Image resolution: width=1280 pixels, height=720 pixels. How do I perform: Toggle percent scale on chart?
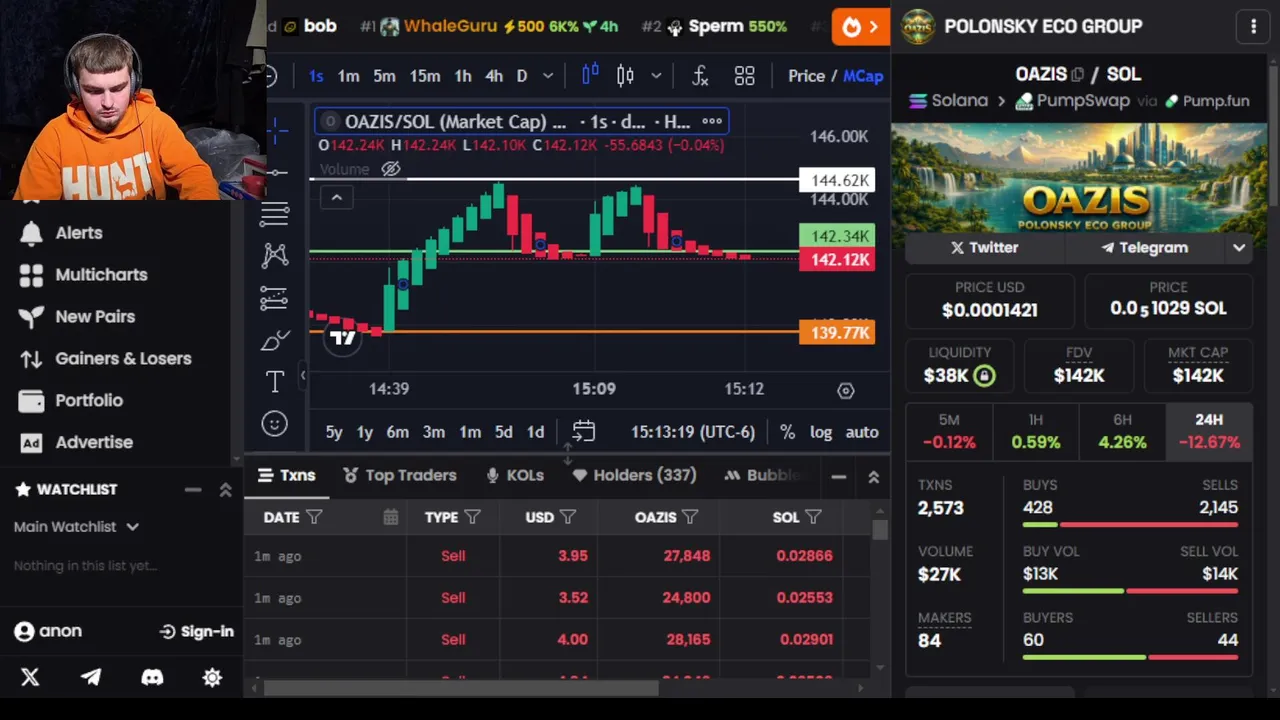(x=788, y=432)
